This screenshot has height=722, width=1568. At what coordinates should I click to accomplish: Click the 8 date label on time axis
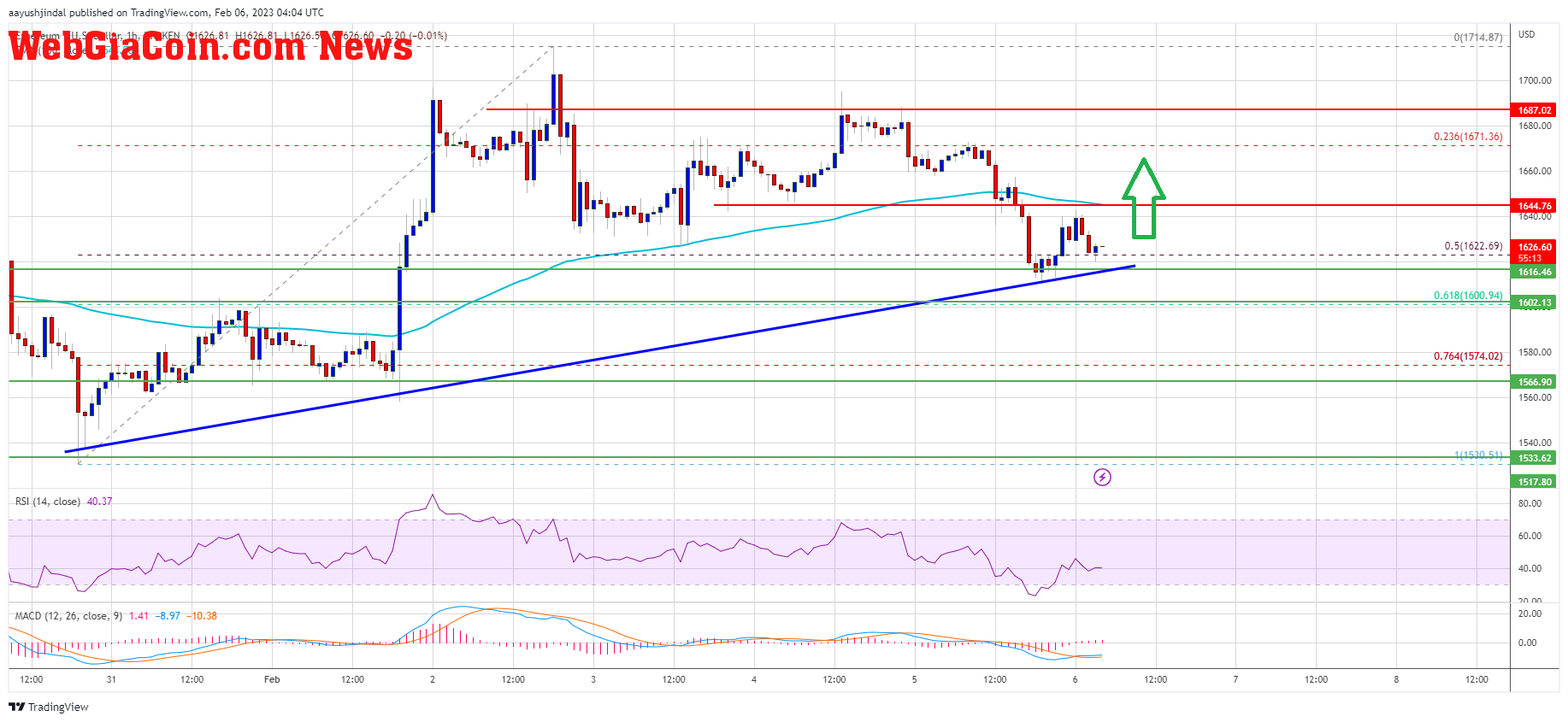coord(1396,679)
